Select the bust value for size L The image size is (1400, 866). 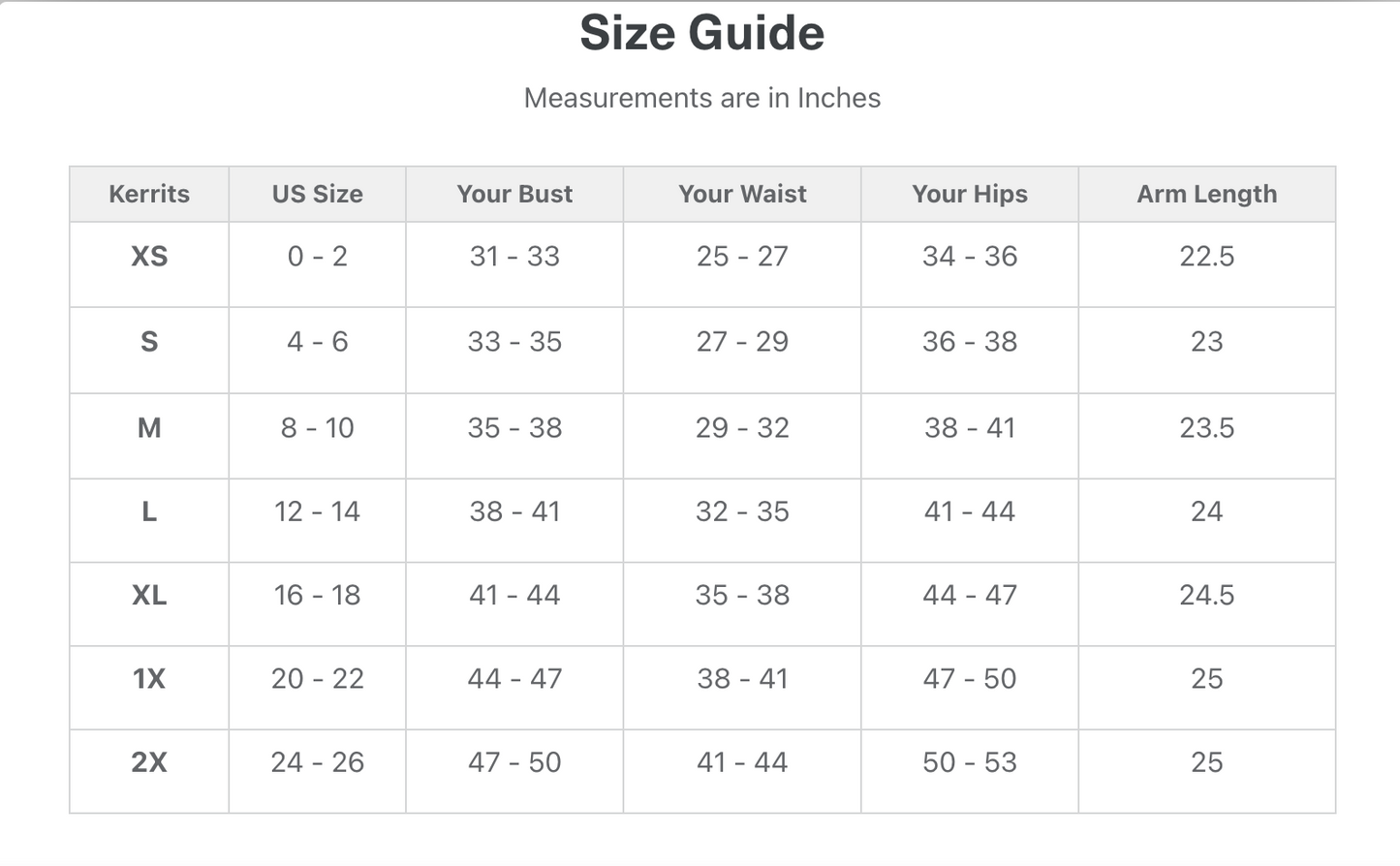514,511
